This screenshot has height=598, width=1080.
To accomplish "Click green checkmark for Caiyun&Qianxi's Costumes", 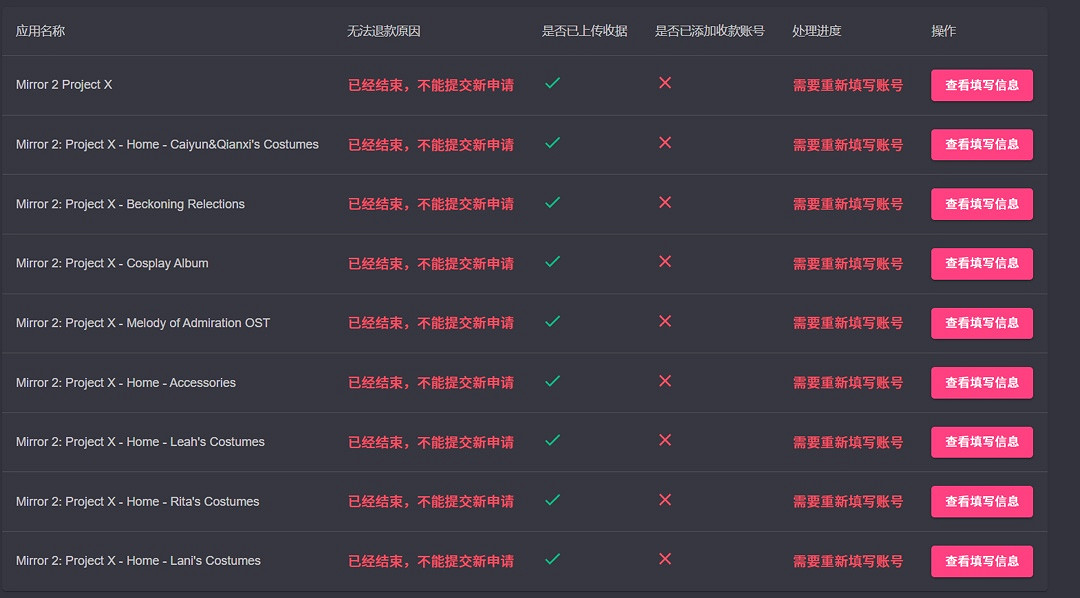I will [552, 143].
